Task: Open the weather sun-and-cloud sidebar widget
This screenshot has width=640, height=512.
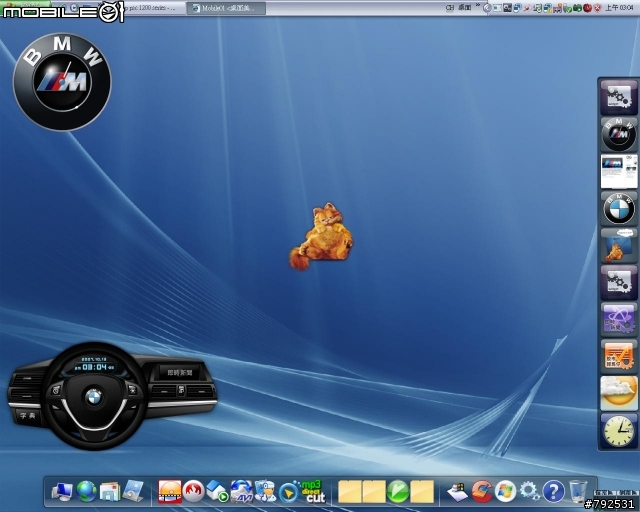Action: click(618, 393)
